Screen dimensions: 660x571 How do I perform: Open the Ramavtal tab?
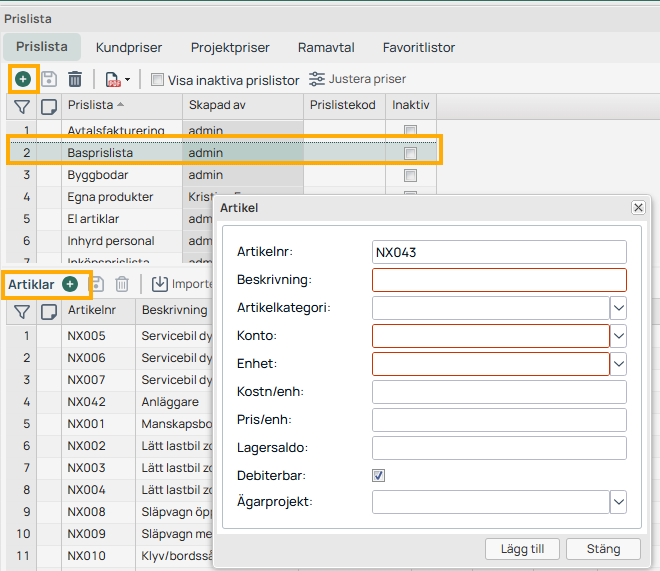tap(326, 47)
